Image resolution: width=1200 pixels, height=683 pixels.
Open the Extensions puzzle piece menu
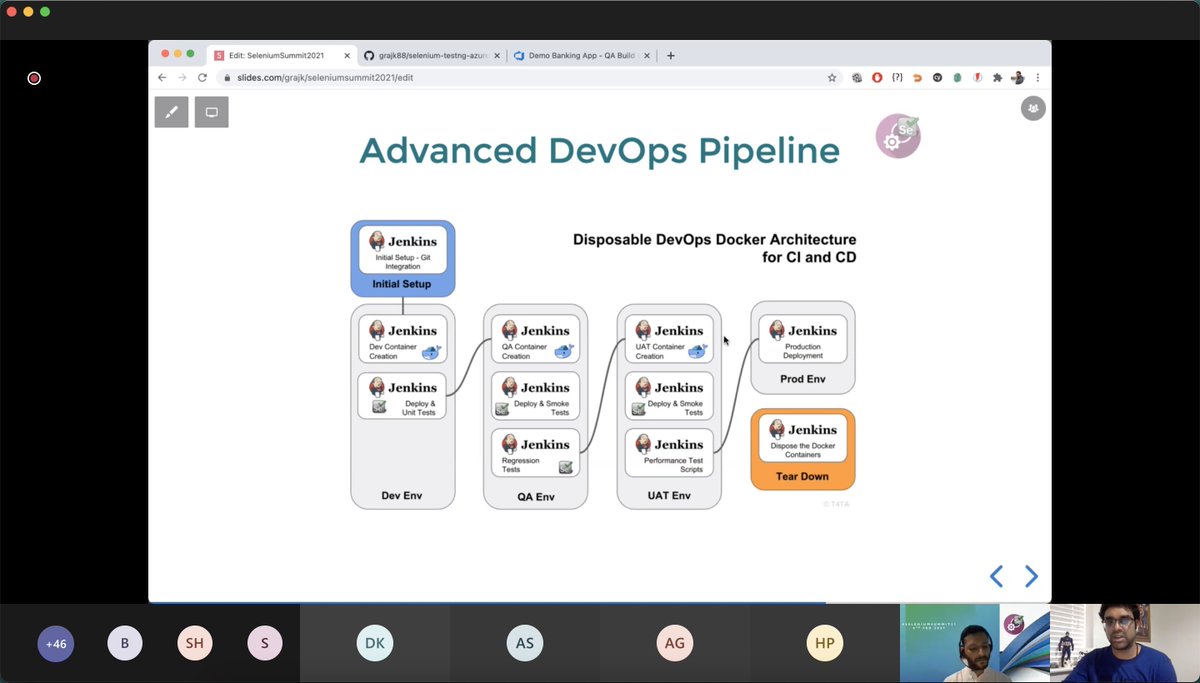pos(997,77)
